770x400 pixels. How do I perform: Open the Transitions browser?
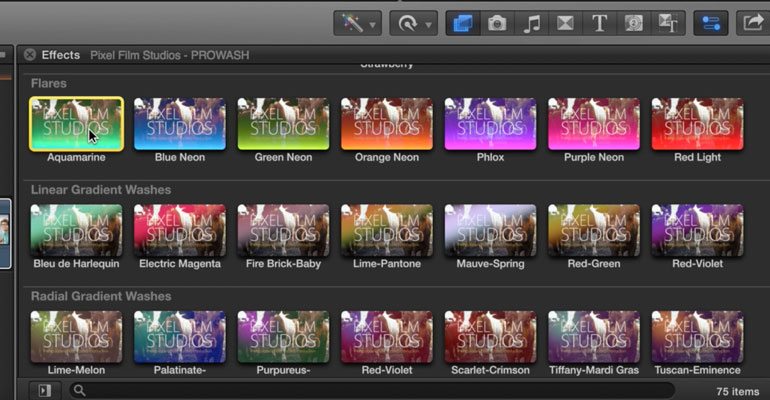(565, 23)
